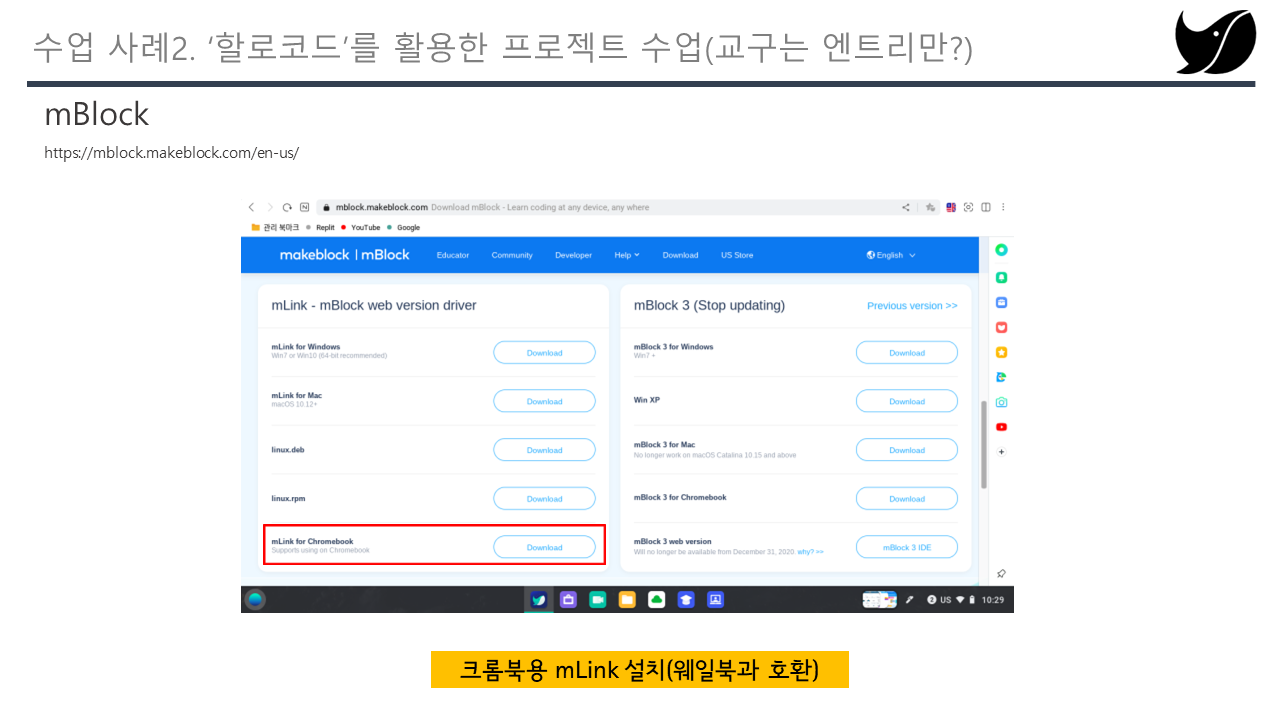The height and width of the screenshot is (720, 1280).
Task: Open the Download nav item
Action: 680,255
